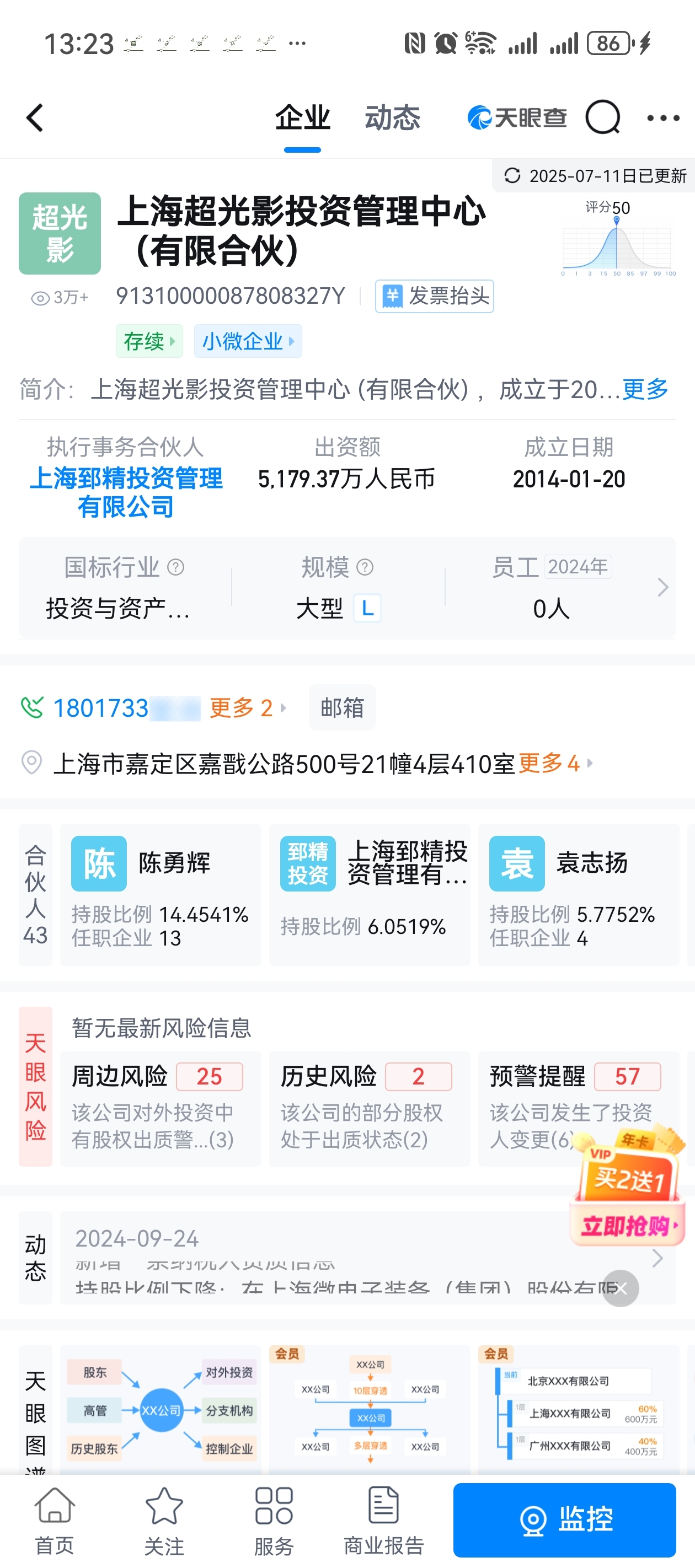Tap the phone call icon
The height and width of the screenshot is (1568, 695).
(x=31, y=707)
